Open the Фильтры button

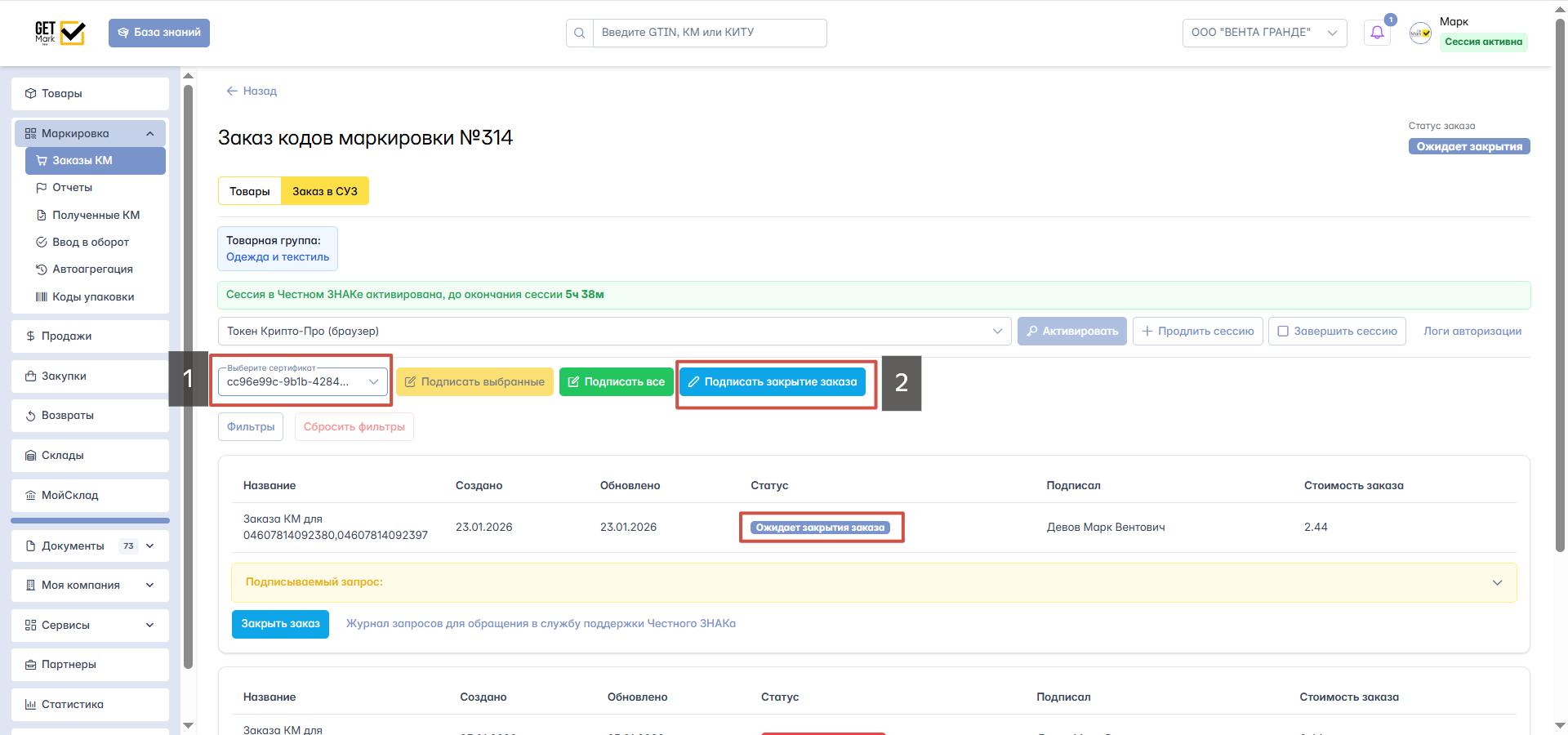point(251,427)
